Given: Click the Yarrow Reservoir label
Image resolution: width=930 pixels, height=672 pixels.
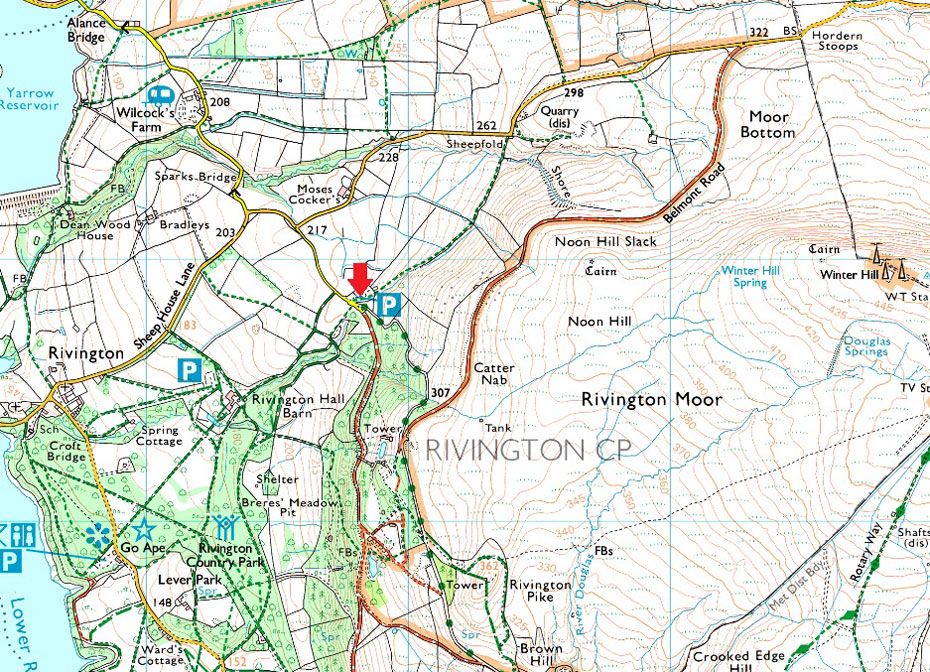Looking at the screenshot, I should tap(28, 99).
